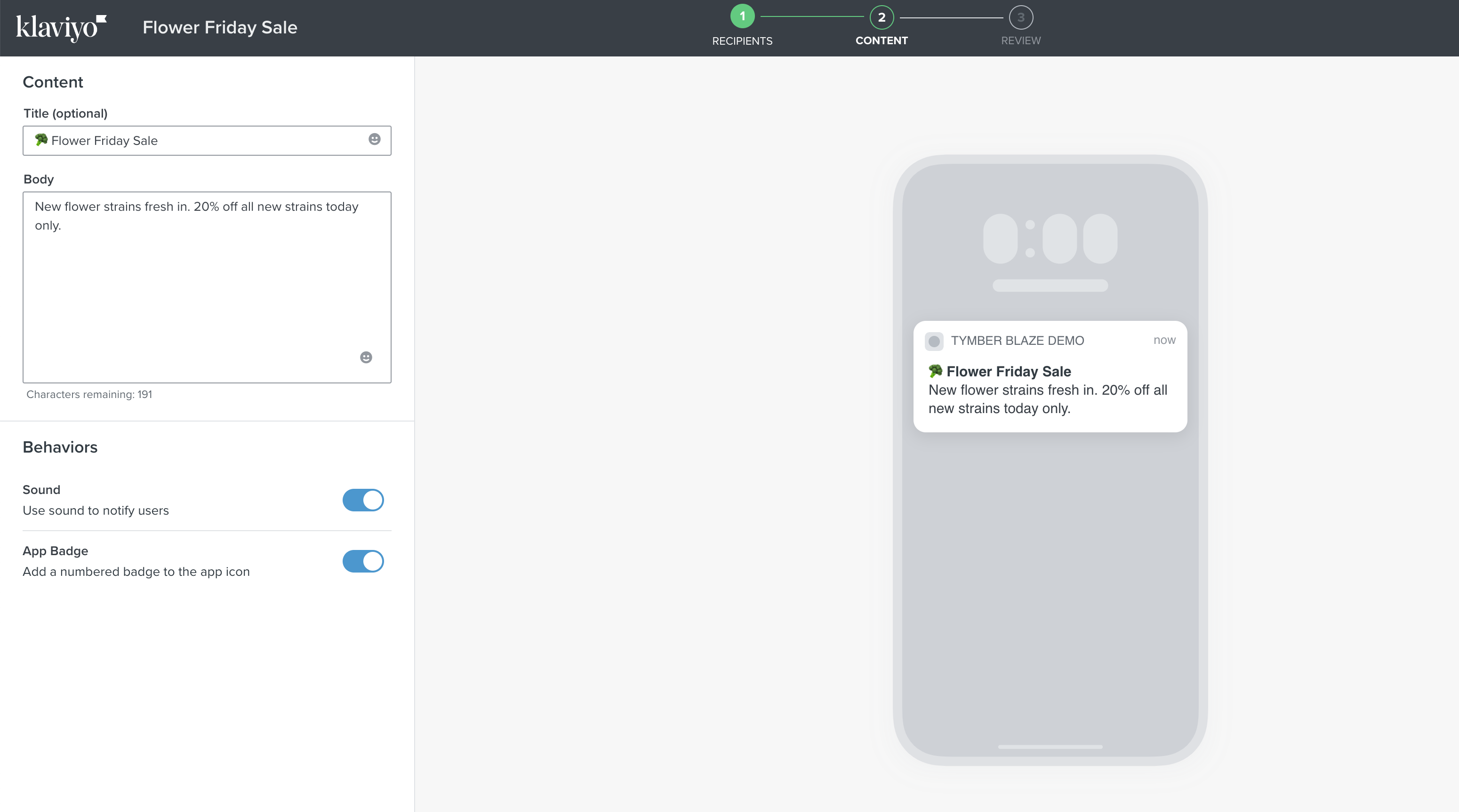
Task: Click 'Use sound to notify users' text
Action: 96,510
